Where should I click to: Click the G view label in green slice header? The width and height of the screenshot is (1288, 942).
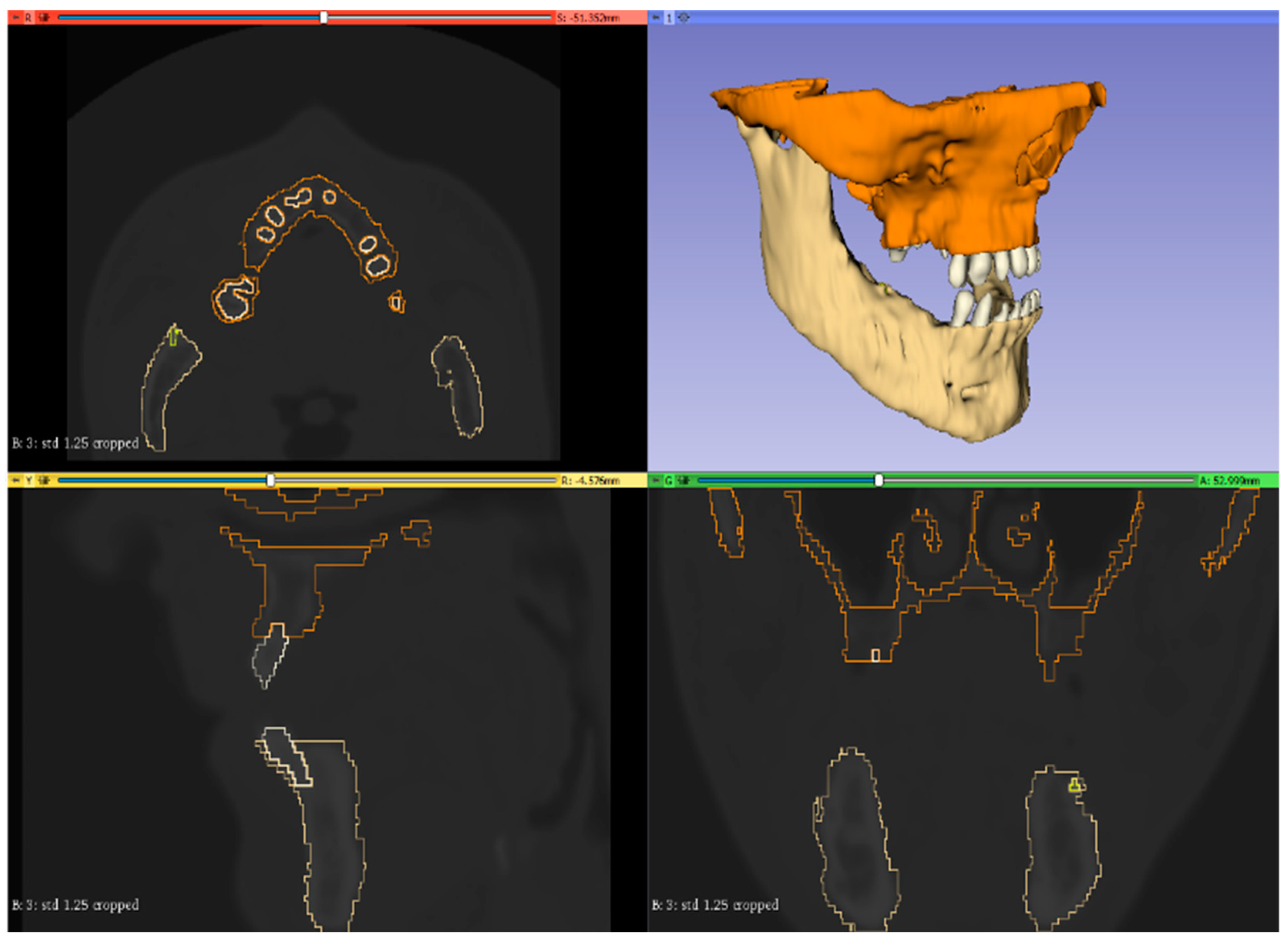669,481
